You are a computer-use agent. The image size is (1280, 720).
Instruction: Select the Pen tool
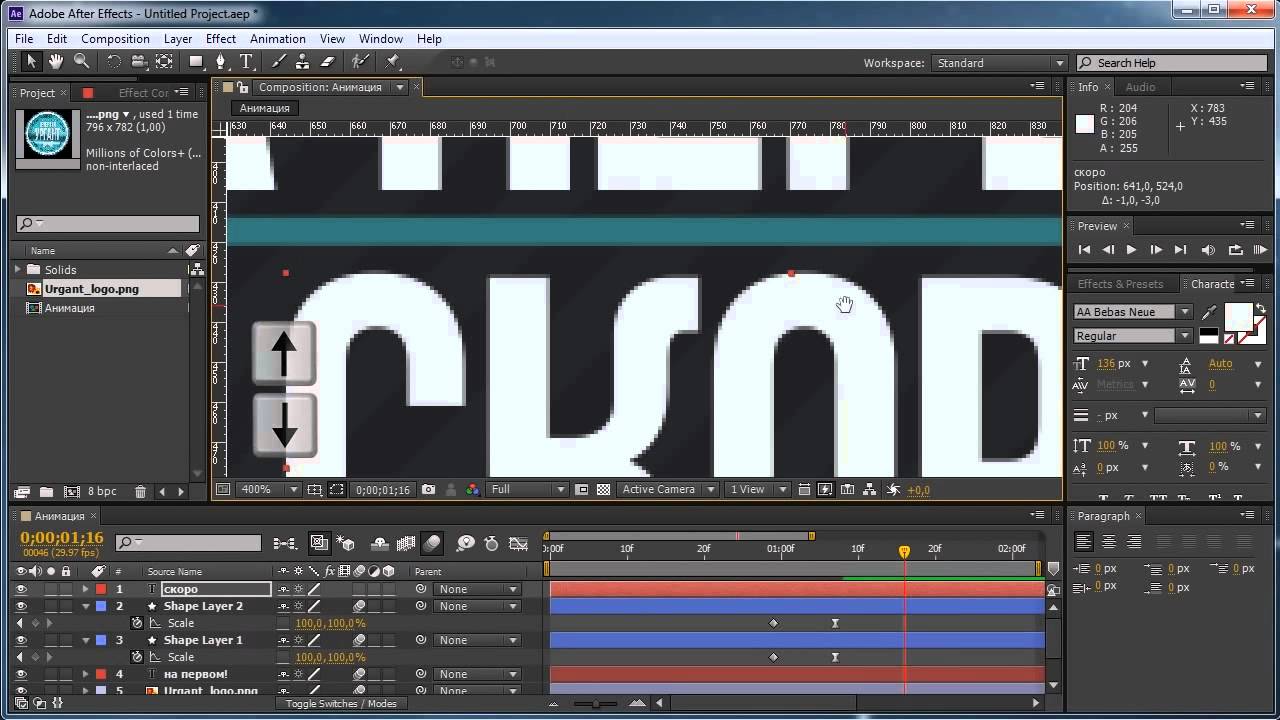point(221,62)
